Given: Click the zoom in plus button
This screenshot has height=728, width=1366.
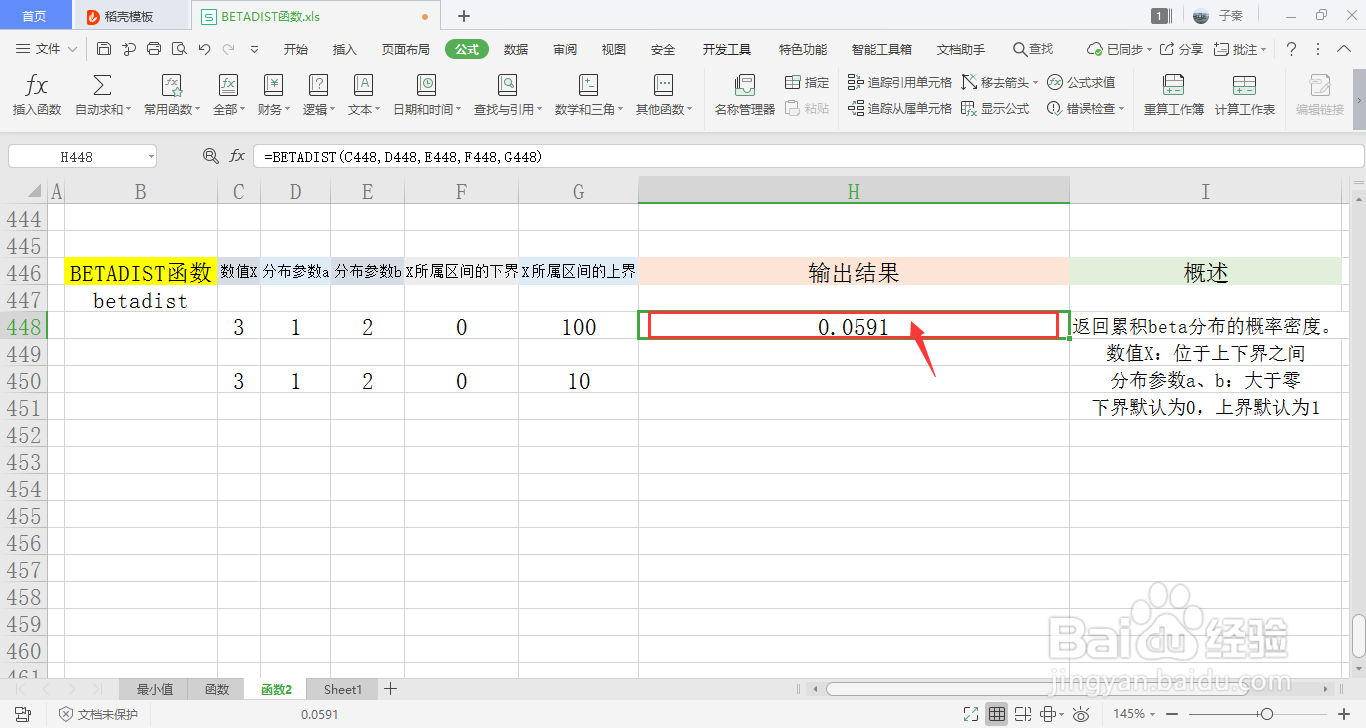Looking at the screenshot, I should pos(1343,714).
